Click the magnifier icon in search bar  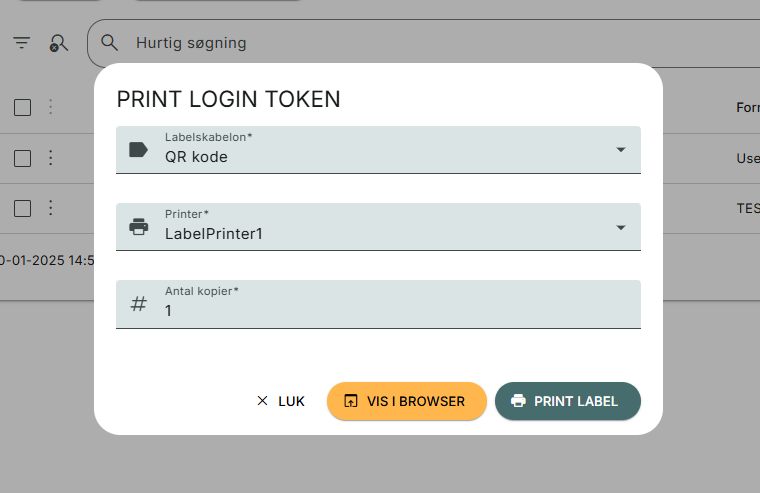click(x=110, y=43)
